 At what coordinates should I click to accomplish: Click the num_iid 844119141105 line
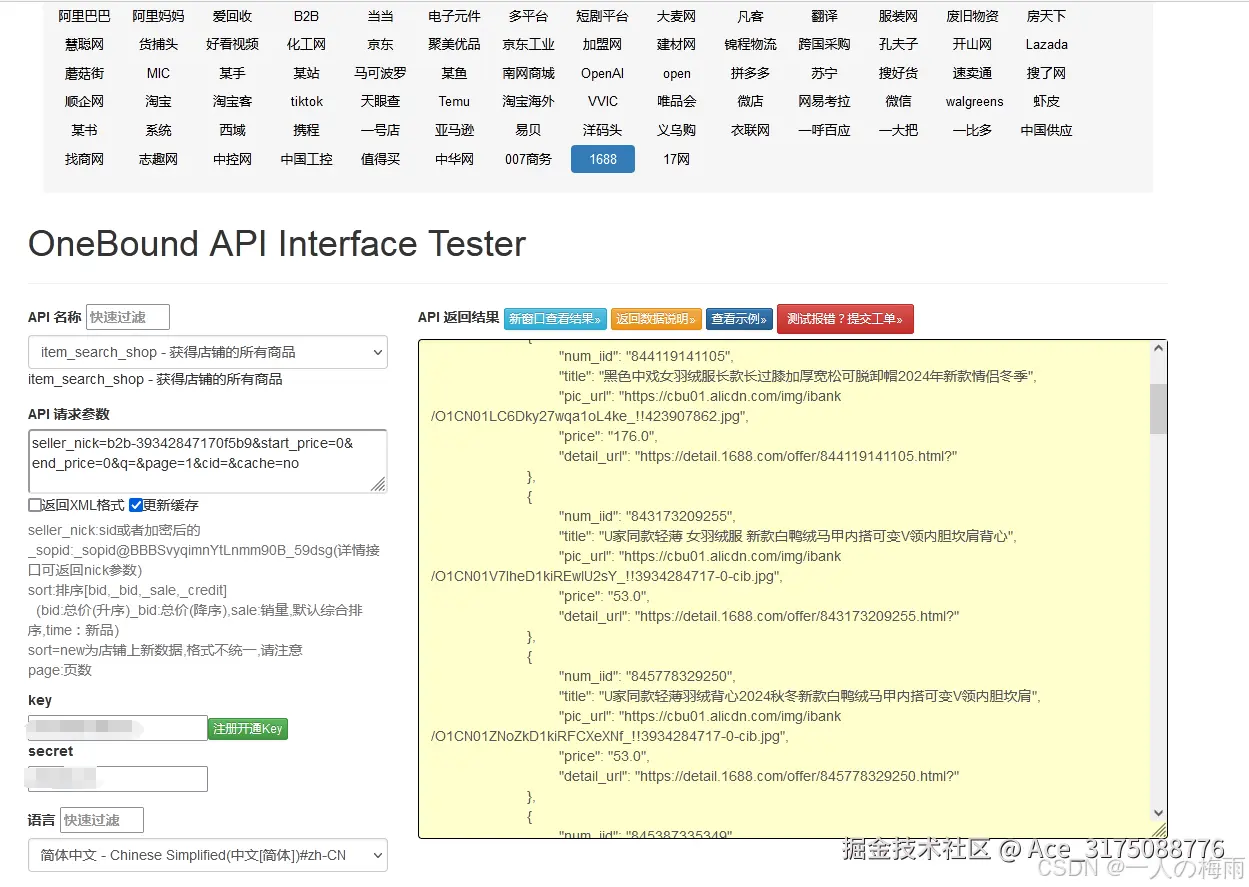(646, 356)
